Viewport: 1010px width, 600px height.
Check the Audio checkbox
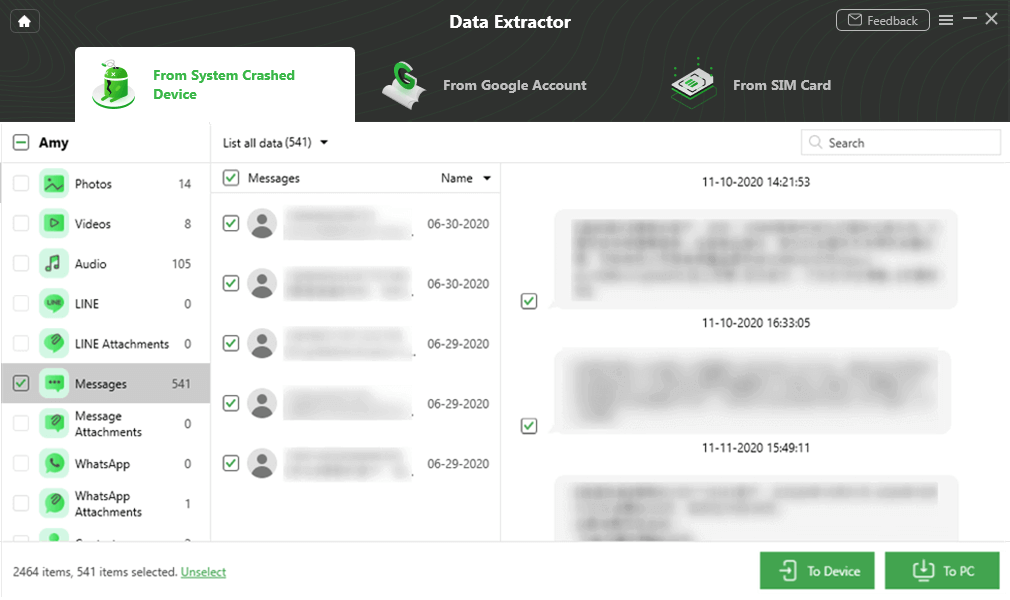tap(21, 264)
